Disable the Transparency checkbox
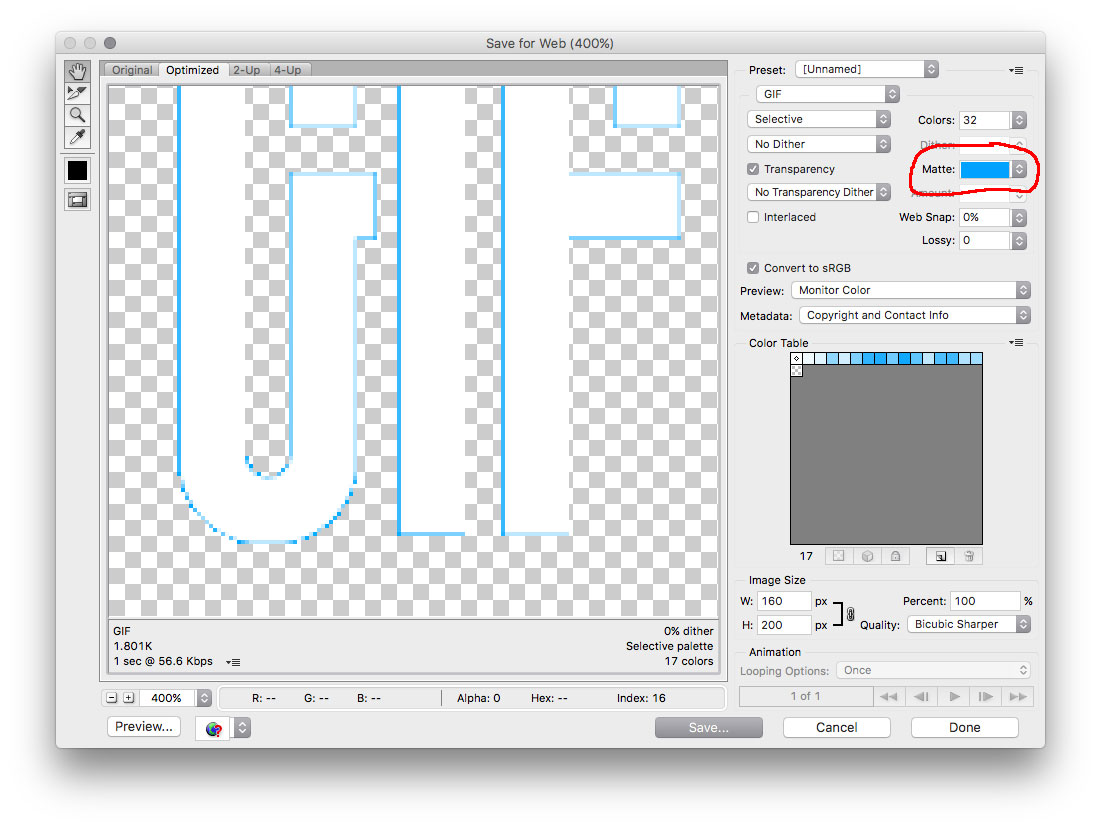1101x828 pixels. (753, 169)
